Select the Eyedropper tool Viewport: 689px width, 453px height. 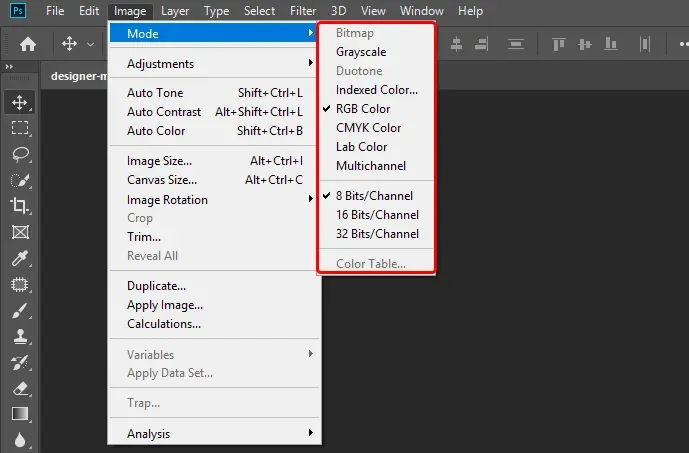(x=20, y=258)
